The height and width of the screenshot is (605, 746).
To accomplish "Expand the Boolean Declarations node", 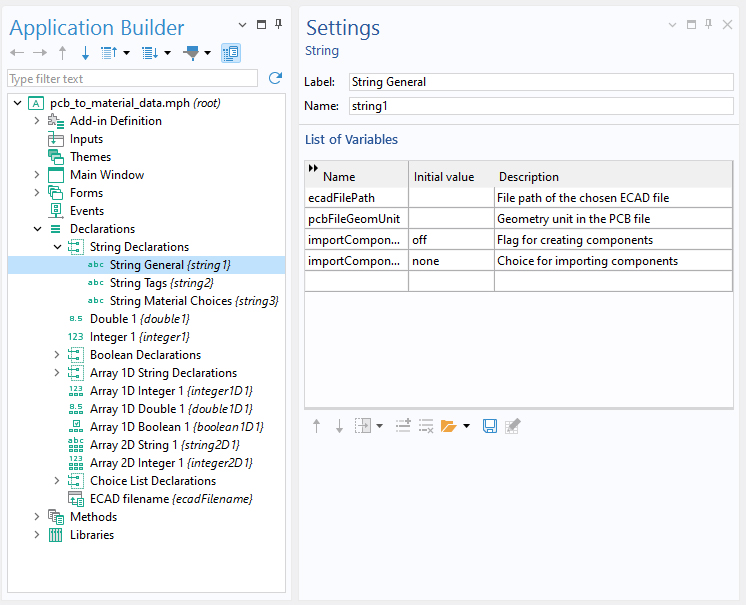I will coord(57,355).
